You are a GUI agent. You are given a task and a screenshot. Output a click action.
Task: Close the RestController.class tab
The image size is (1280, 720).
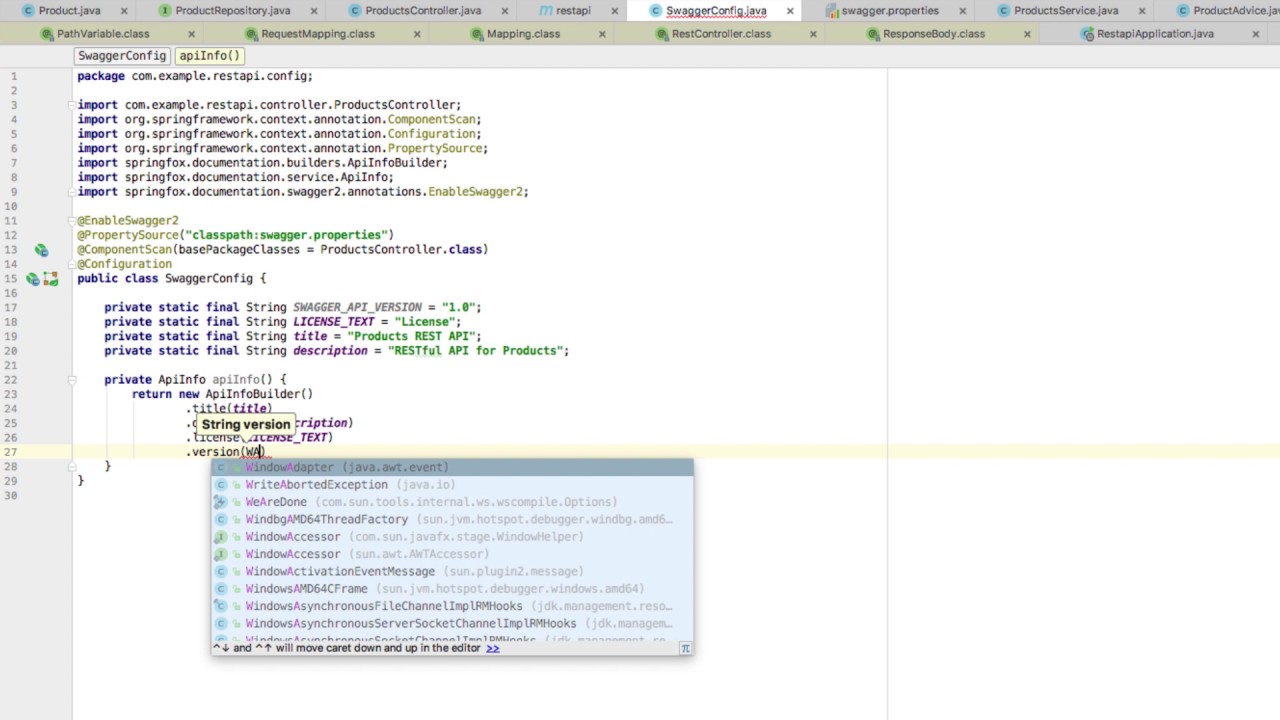(813, 34)
